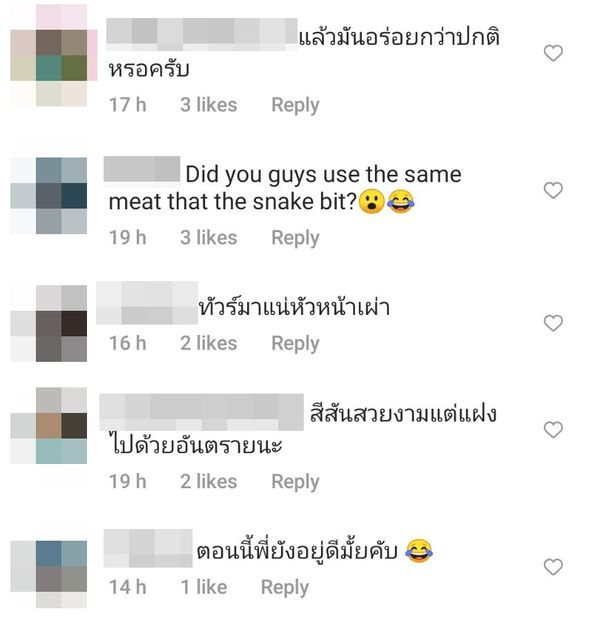Reply to the 14 h comment

click(x=285, y=588)
